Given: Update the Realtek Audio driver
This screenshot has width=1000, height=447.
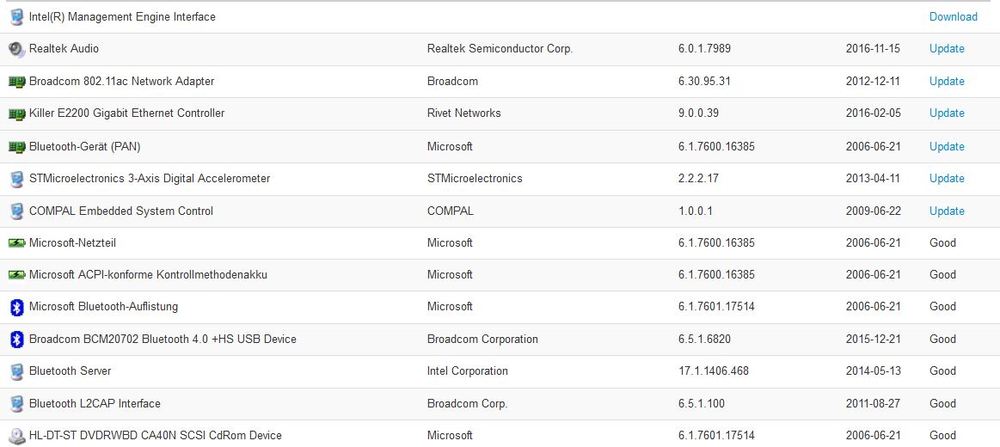Looking at the screenshot, I should tap(946, 49).
